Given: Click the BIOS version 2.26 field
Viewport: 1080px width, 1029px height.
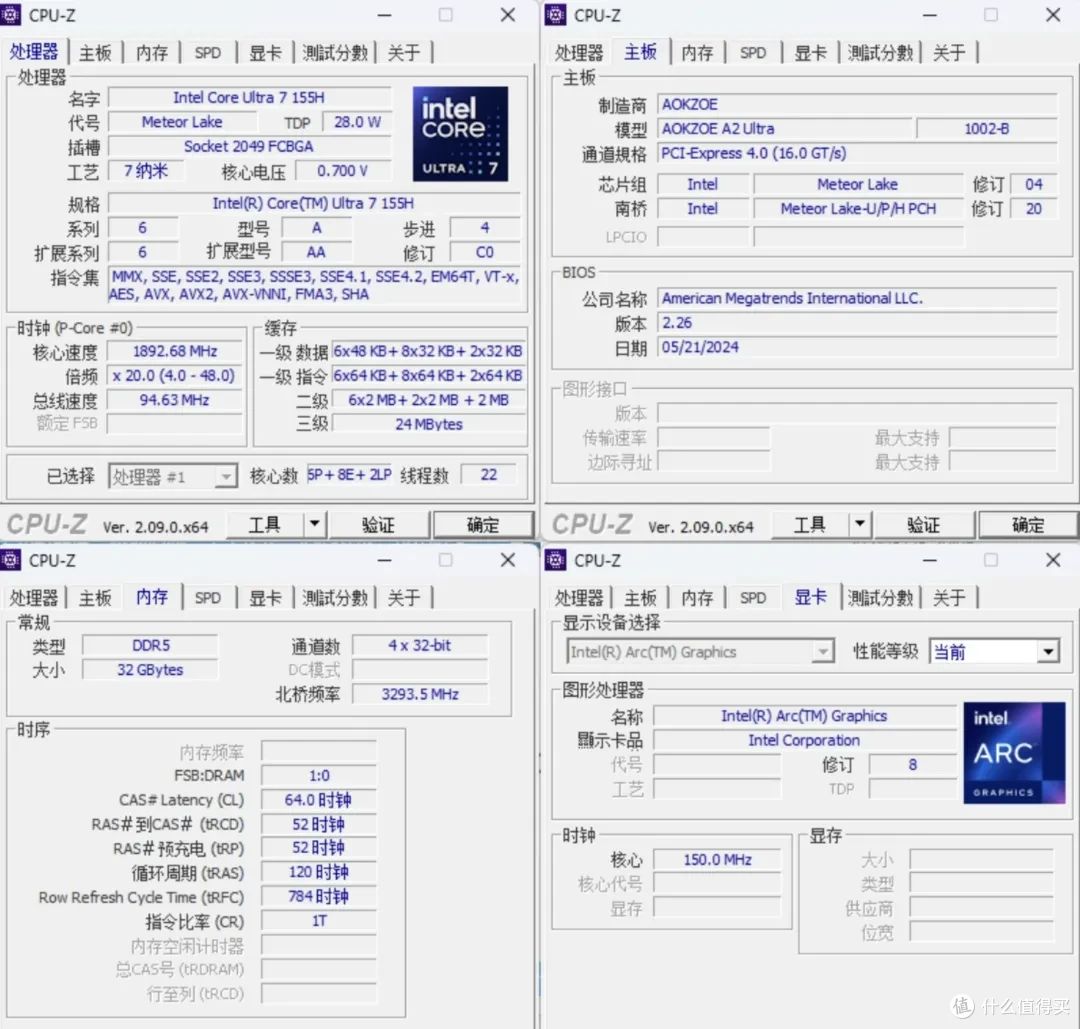Looking at the screenshot, I should pyautogui.click(x=858, y=323).
